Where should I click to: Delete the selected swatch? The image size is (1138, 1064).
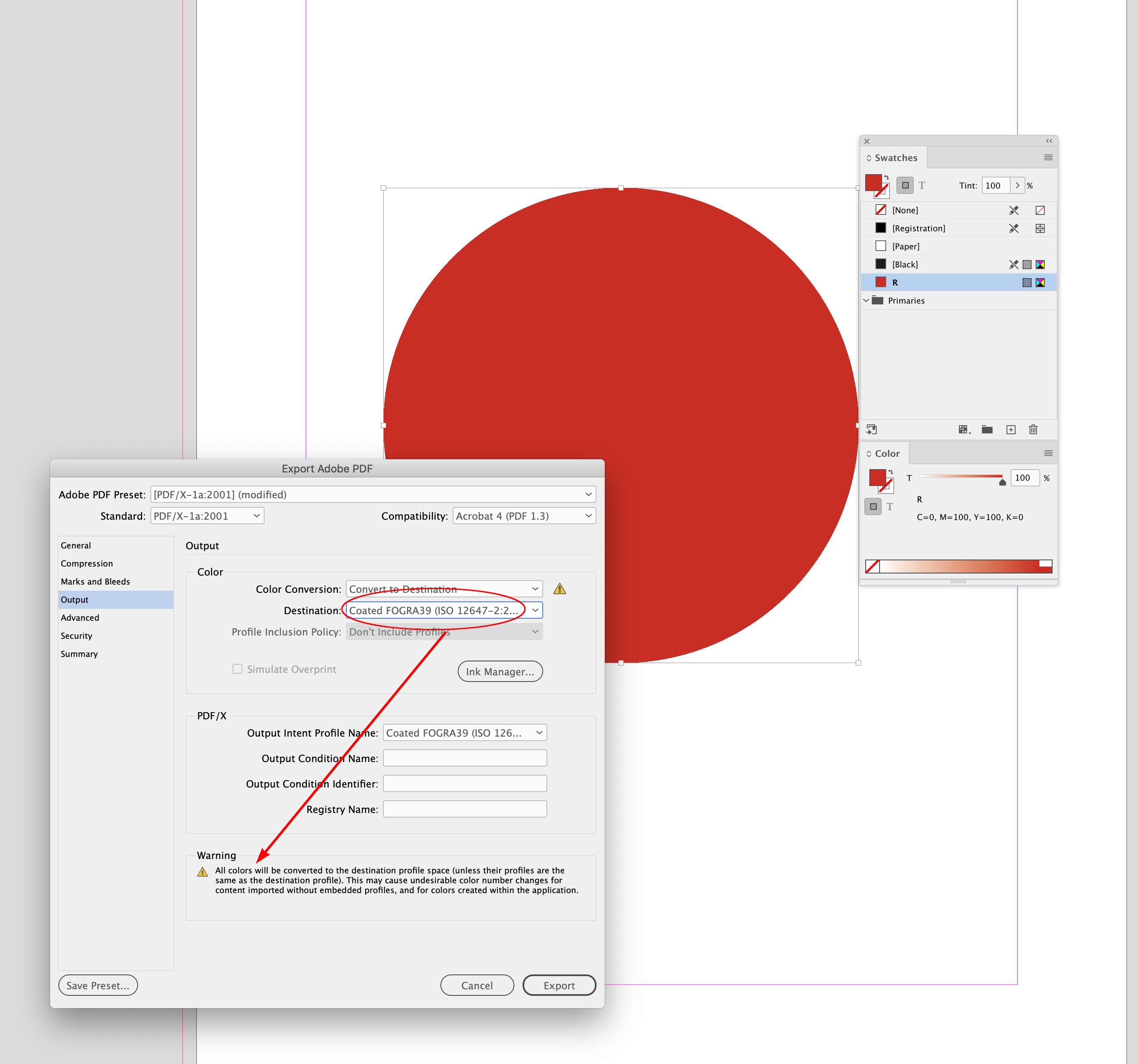pos(1033,429)
